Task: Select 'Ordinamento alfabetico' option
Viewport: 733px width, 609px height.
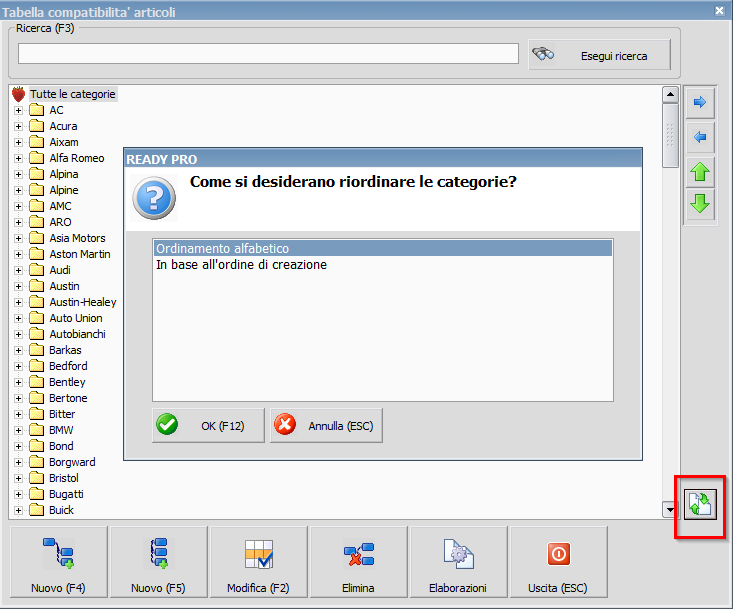Action: point(382,248)
